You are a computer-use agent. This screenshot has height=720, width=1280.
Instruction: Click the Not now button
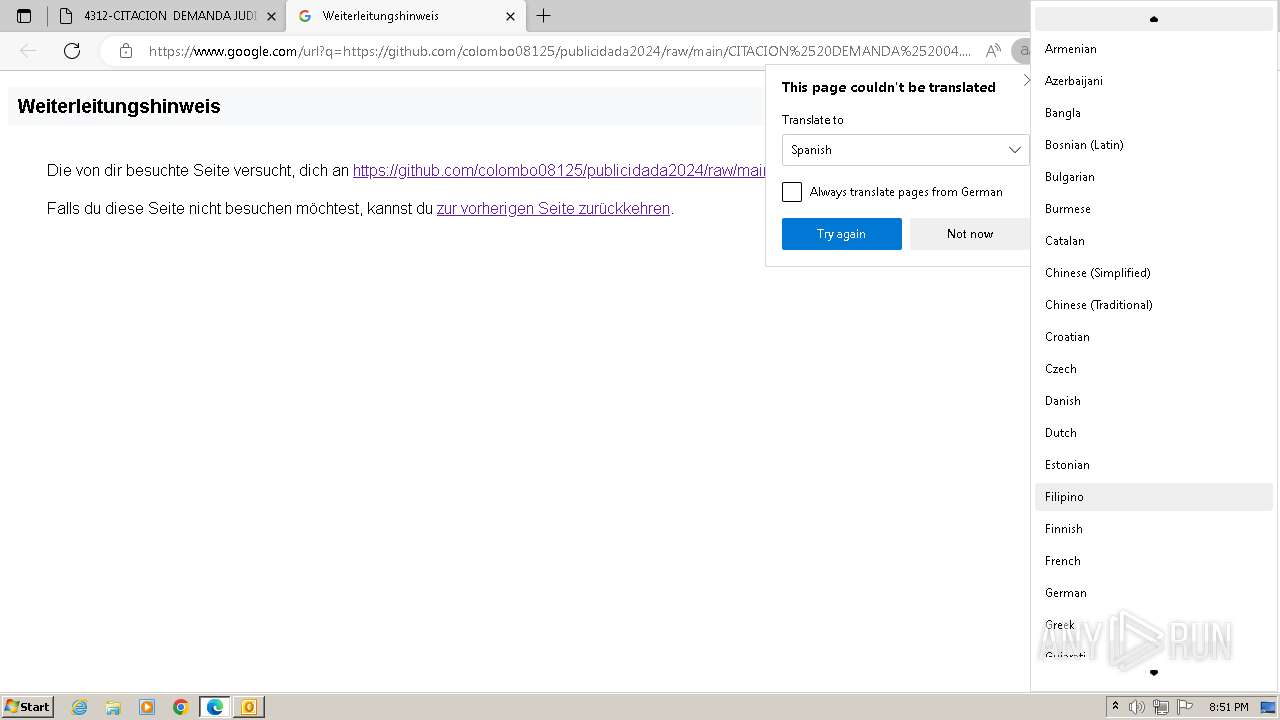click(970, 234)
